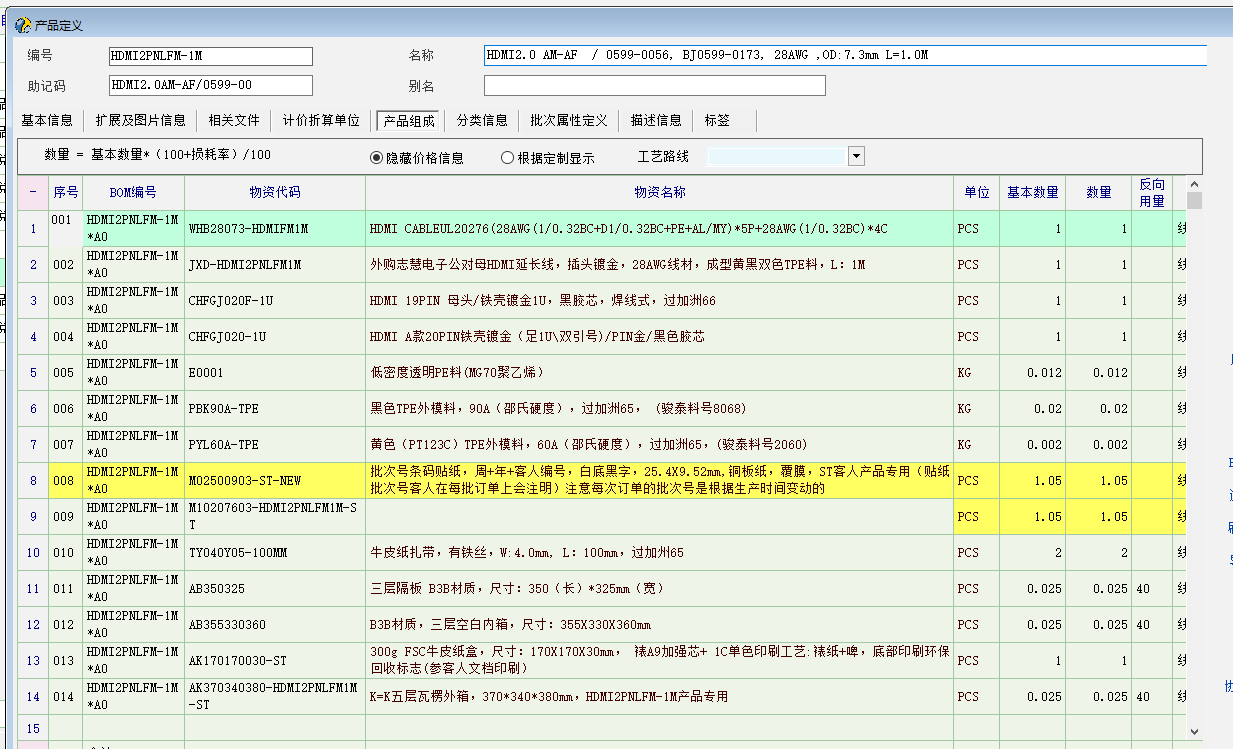Viewport: 1233px width, 749px height.
Task: Focus the 助记码 input field
Action: [210, 86]
